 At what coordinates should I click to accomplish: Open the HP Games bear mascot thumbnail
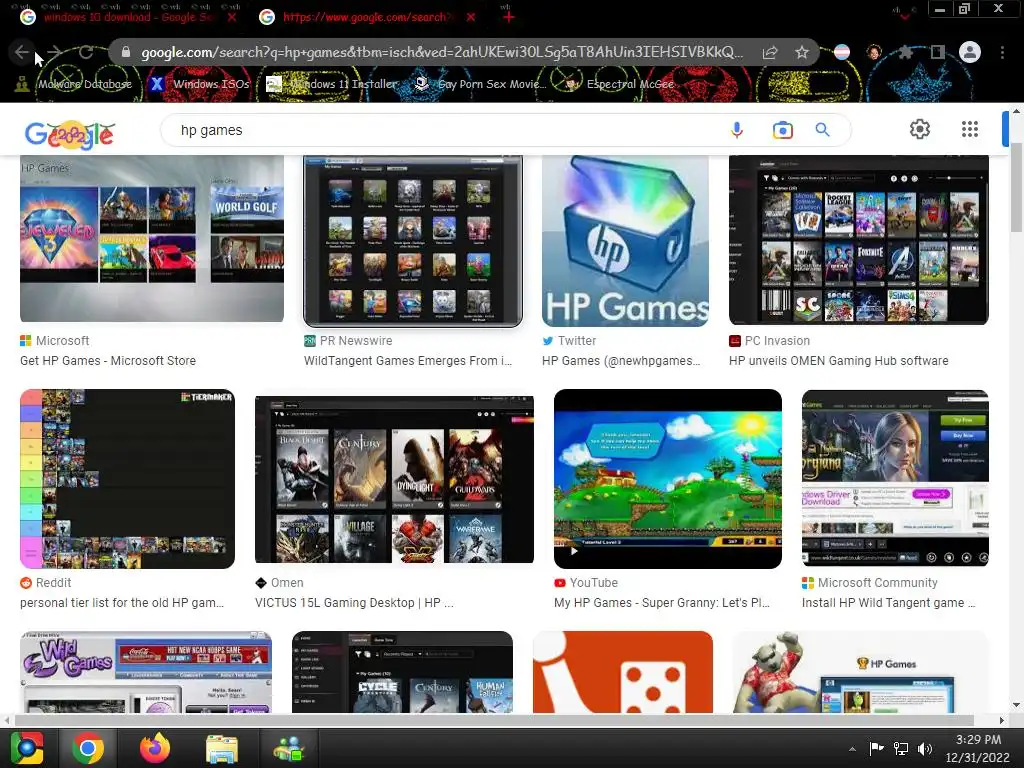[860, 672]
